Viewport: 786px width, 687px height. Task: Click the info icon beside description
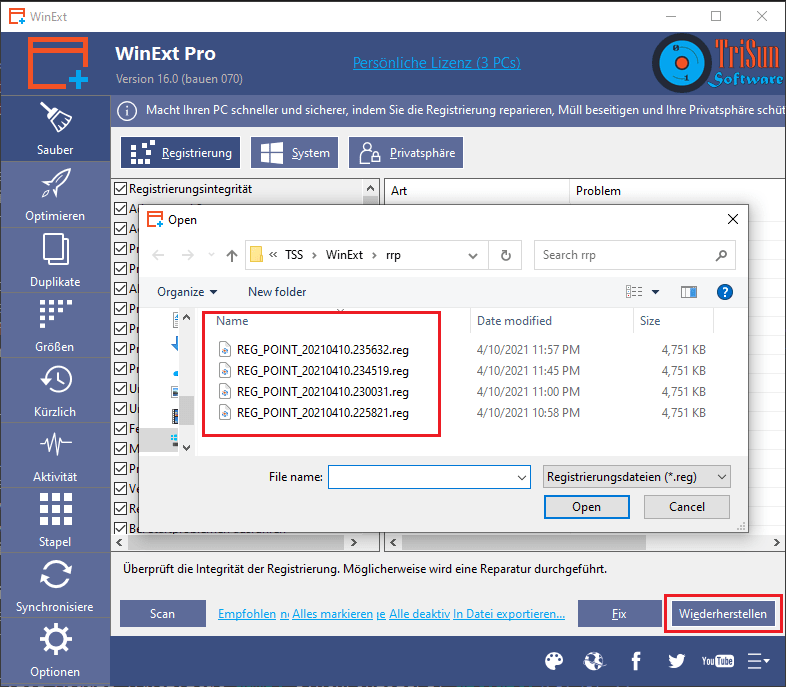127,111
